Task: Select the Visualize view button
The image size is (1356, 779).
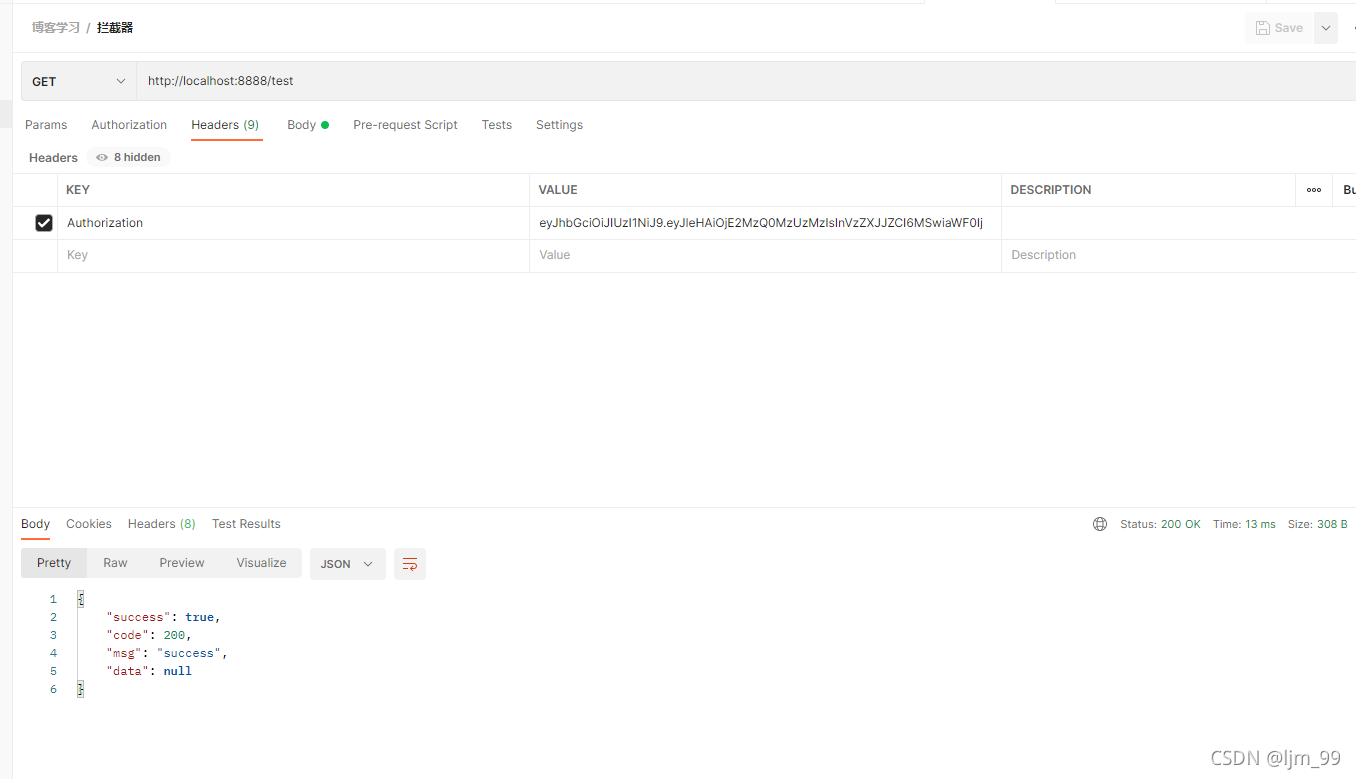Action: point(261,563)
